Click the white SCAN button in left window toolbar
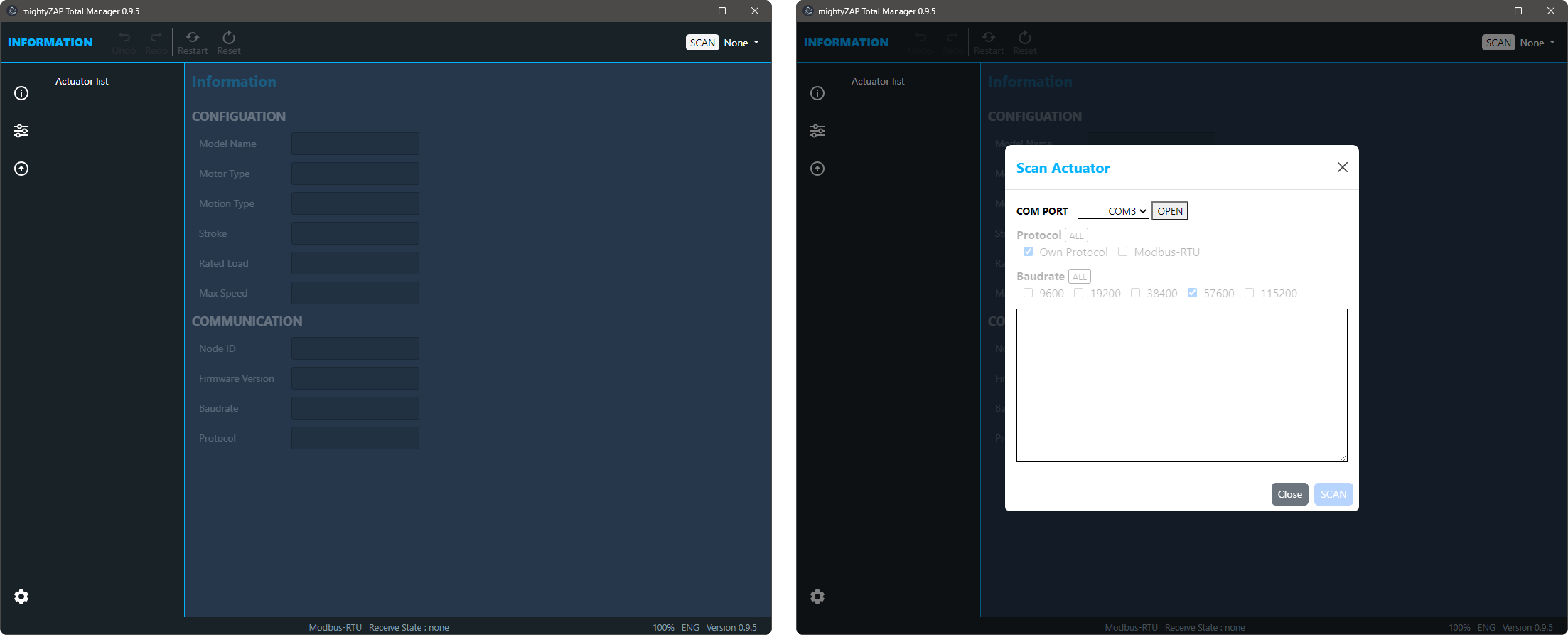Viewport: 1568px width, 635px height. pyautogui.click(x=702, y=43)
